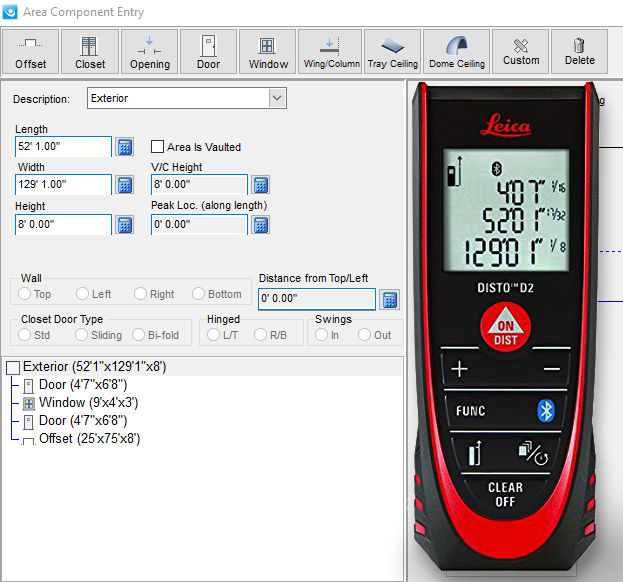Select Swings Out option
The width and height of the screenshot is (623, 582).
[364, 335]
